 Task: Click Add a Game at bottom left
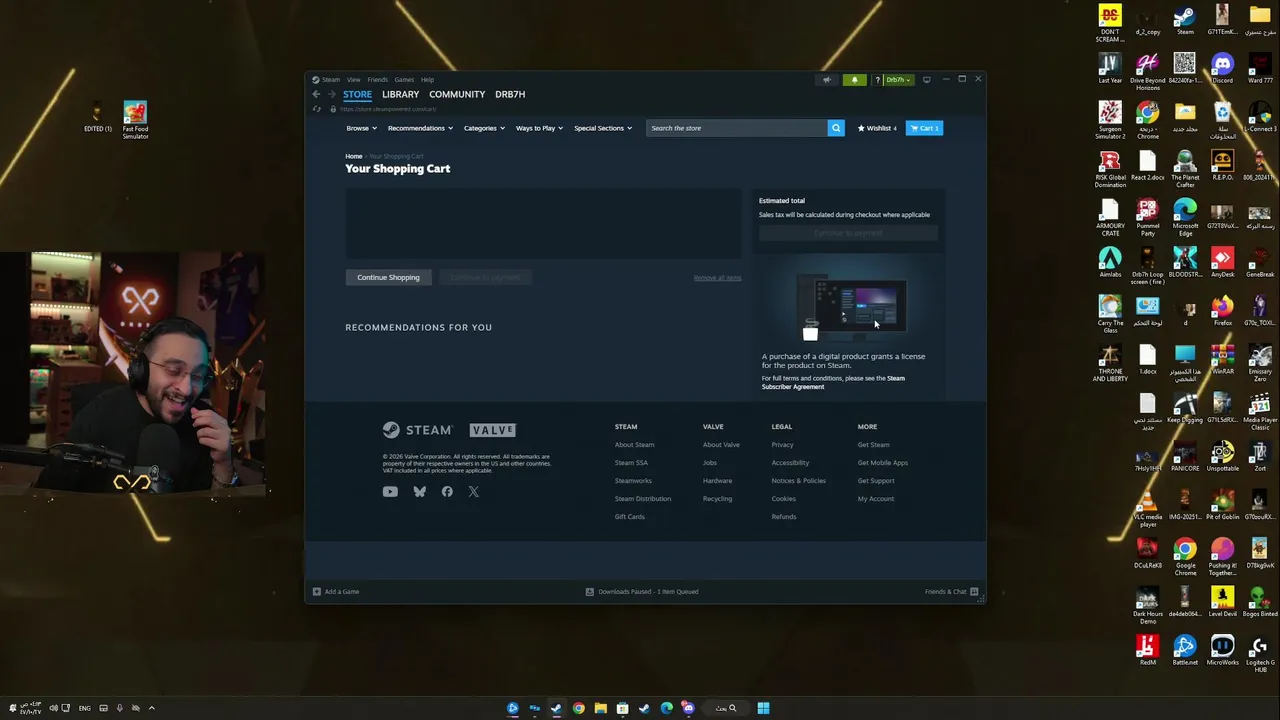(335, 592)
